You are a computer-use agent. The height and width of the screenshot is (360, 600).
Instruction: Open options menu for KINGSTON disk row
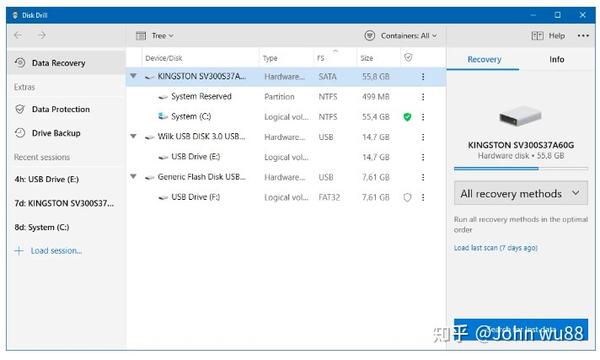(x=423, y=77)
